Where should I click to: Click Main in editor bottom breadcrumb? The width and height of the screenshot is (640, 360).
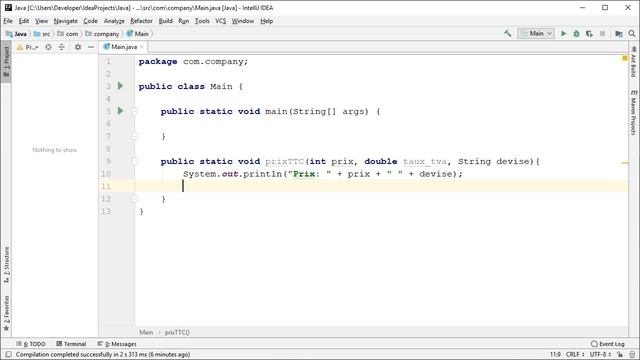146,332
